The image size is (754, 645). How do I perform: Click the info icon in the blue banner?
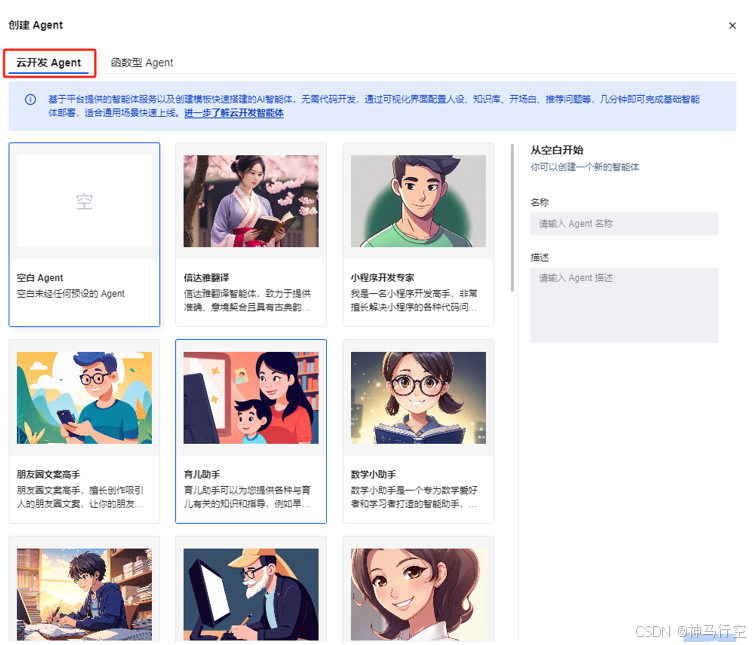(x=30, y=100)
